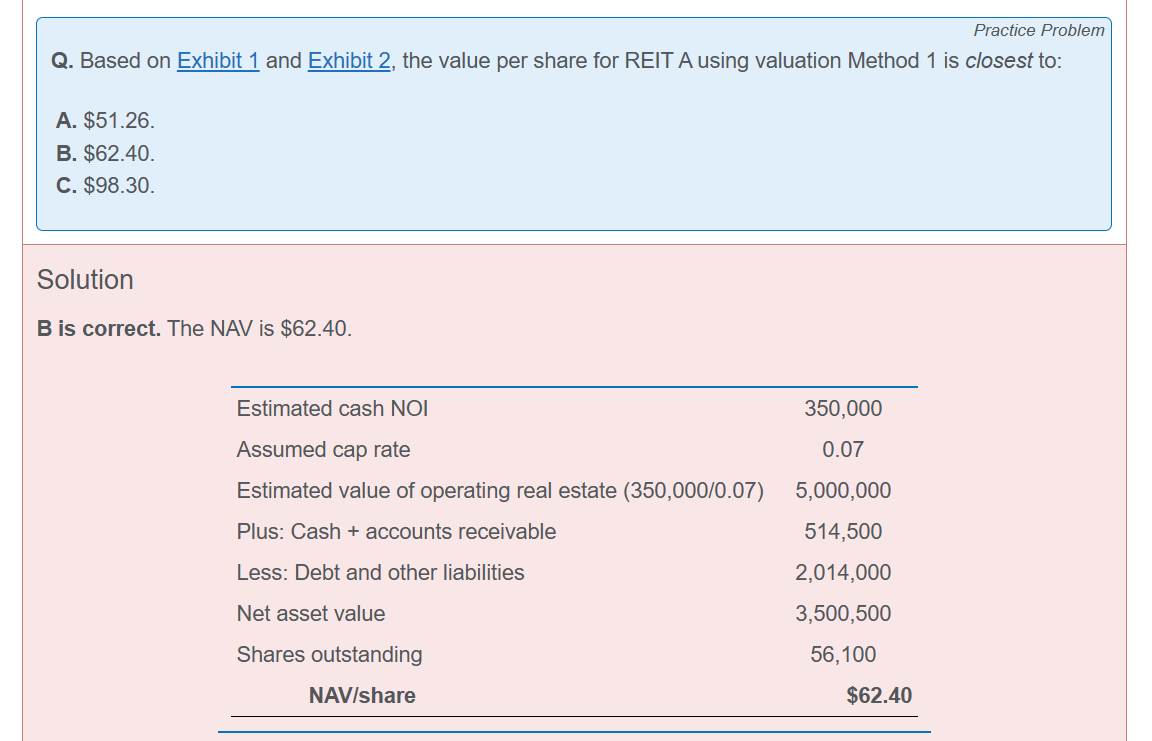Click the Solution heading
The height and width of the screenshot is (741, 1152).
(x=85, y=280)
